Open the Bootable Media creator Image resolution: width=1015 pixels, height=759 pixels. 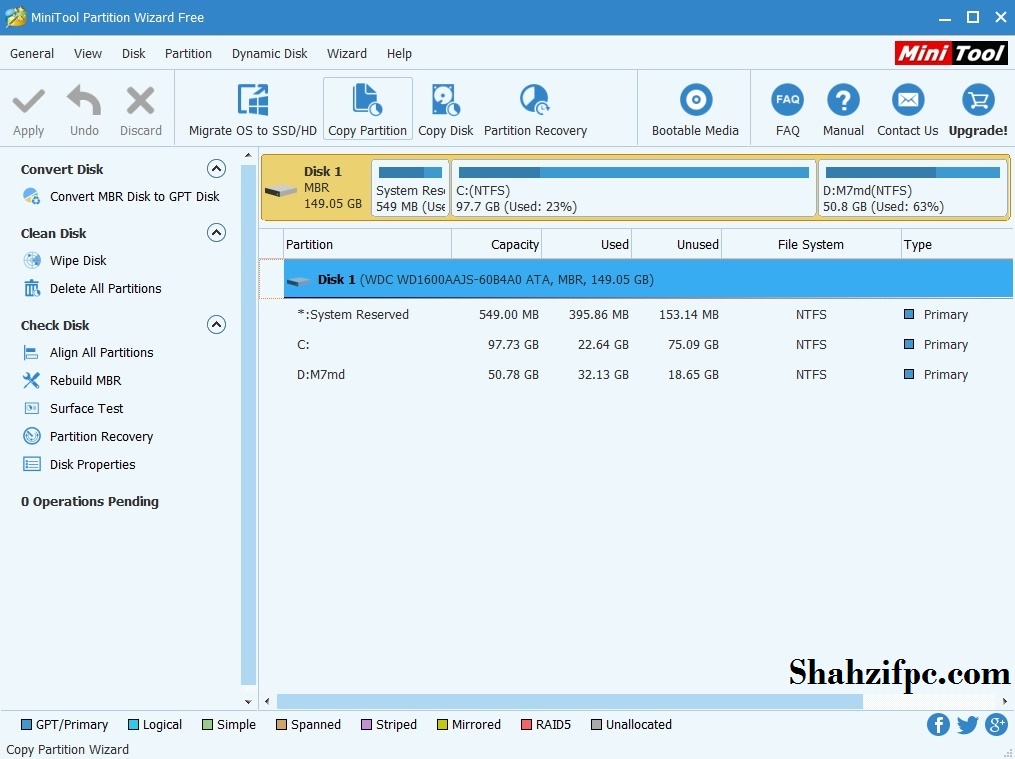(694, 108)
